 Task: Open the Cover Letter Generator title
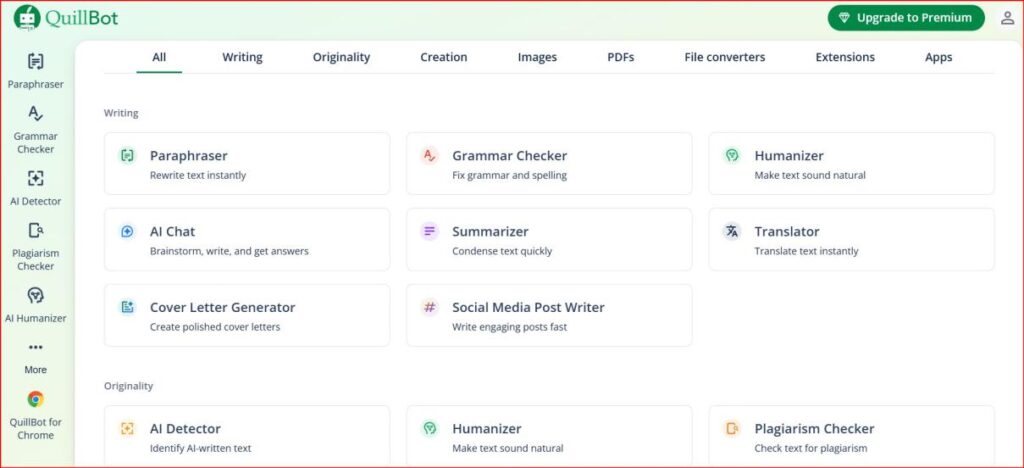(x=223, y=307)
